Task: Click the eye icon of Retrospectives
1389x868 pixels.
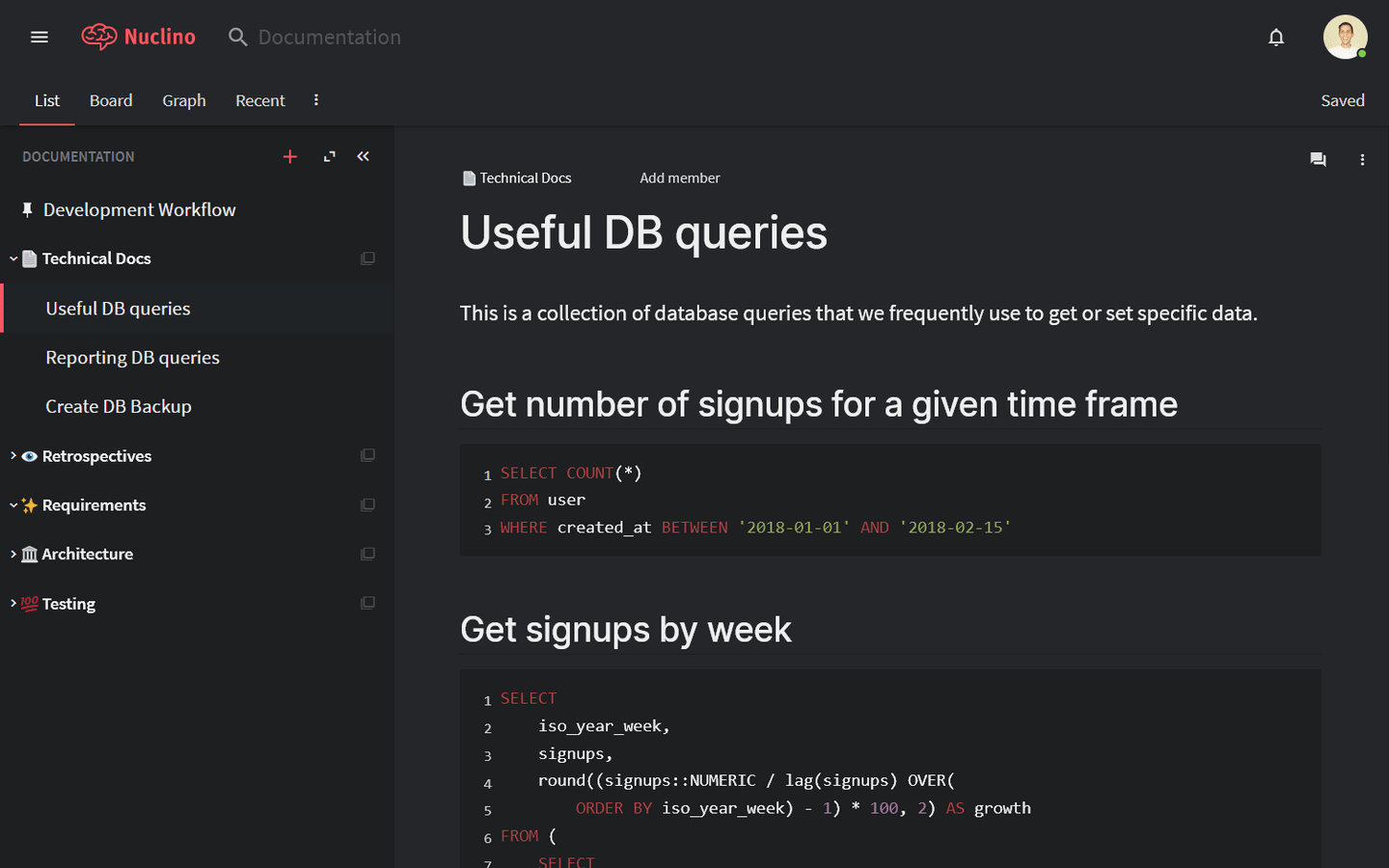Action: (x=30, y=456)
